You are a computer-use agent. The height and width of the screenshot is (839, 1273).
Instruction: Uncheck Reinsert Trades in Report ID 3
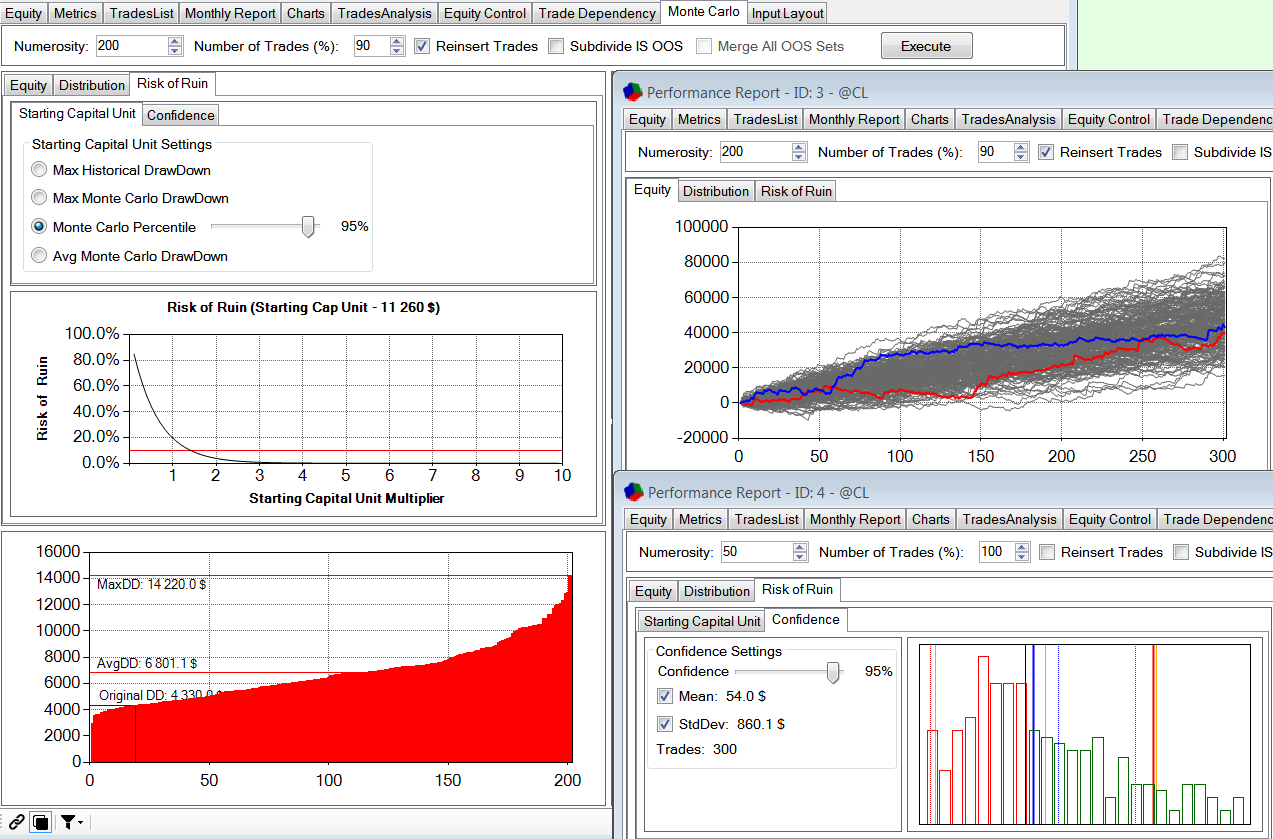1046,152
